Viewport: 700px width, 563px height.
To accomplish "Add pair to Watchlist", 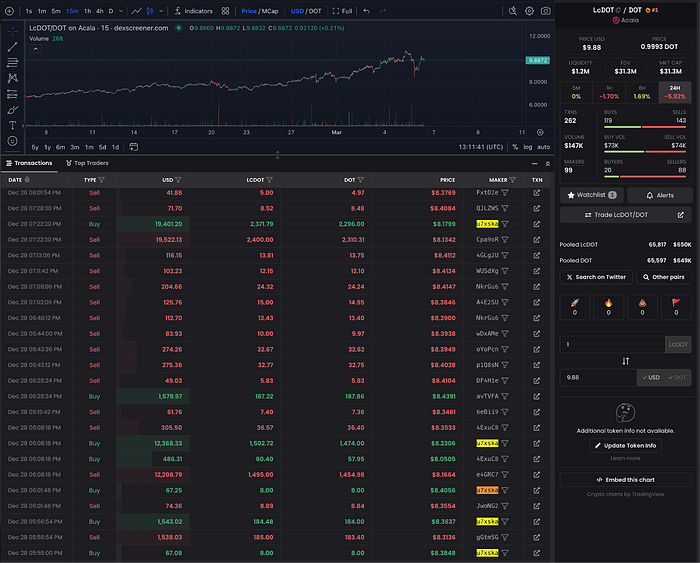I will click(x=592, y=195).
